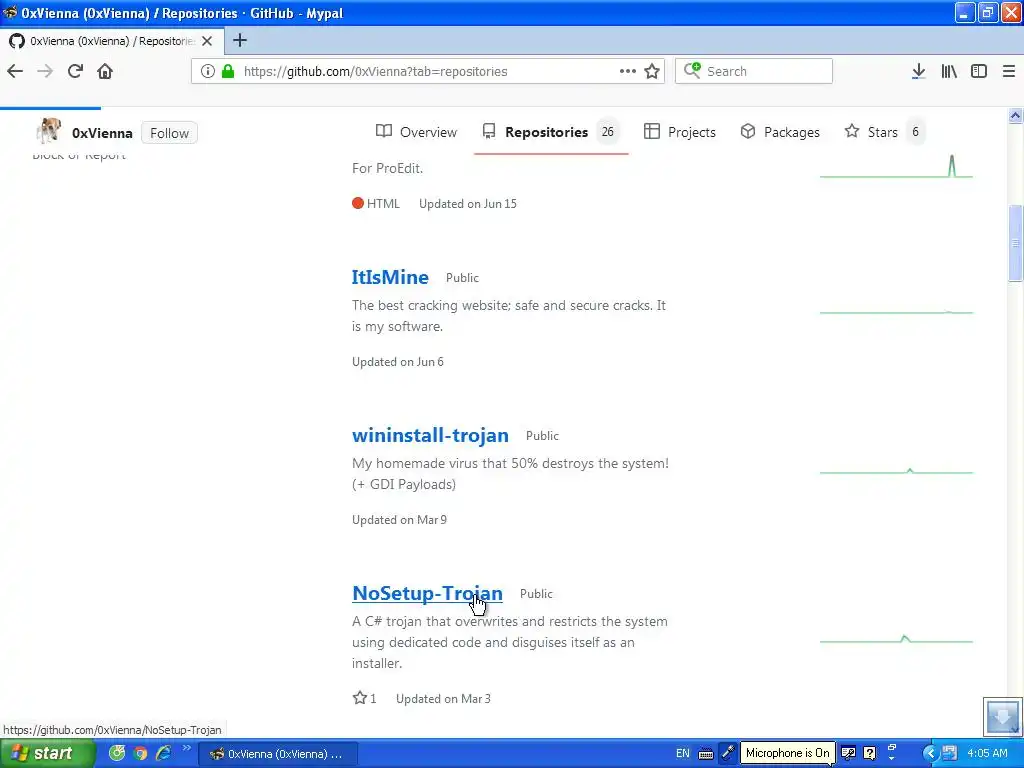Show site information icon in address bar
The height and width of the screenshot is (768, 1024).
pyautogui.click(x=208, y=71)
